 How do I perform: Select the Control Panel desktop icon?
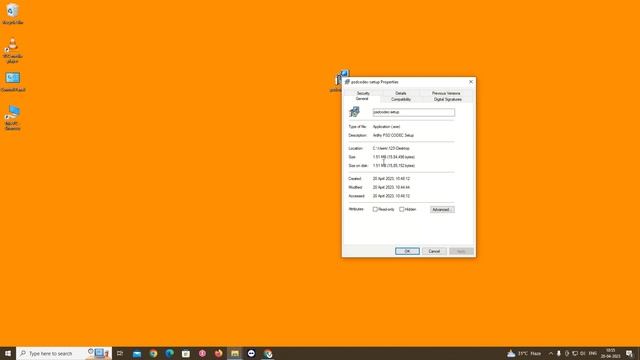[13, 82]
